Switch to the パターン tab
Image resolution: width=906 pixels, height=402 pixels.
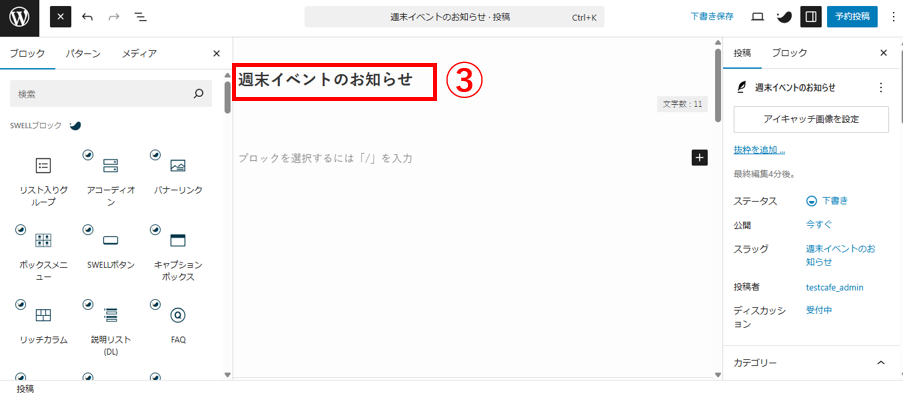coord(83,54)
